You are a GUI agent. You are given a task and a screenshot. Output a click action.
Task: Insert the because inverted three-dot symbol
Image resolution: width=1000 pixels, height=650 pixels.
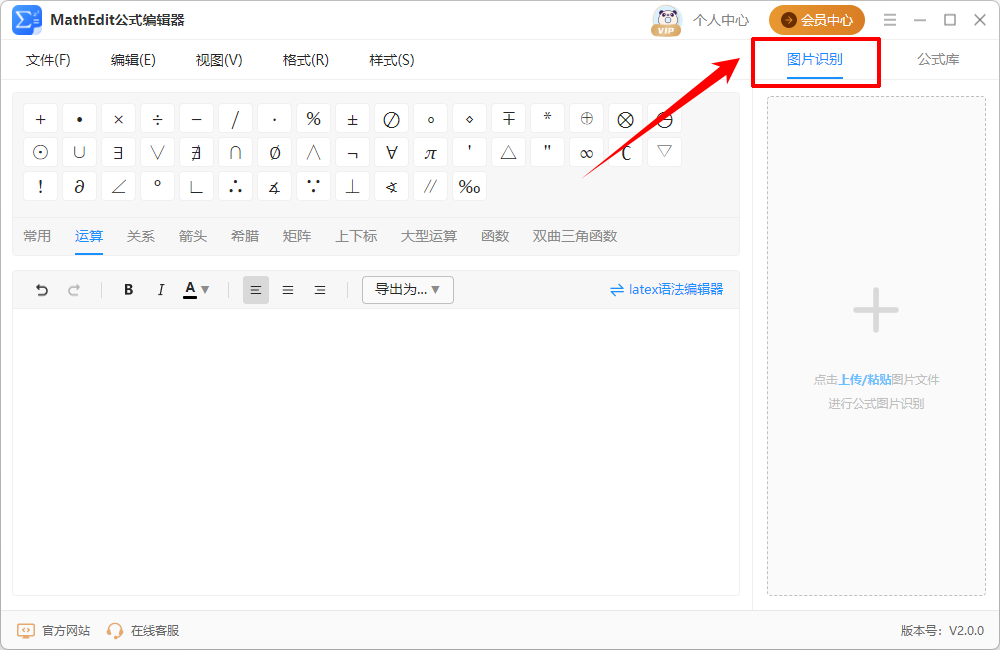click(x=313, y=187)
